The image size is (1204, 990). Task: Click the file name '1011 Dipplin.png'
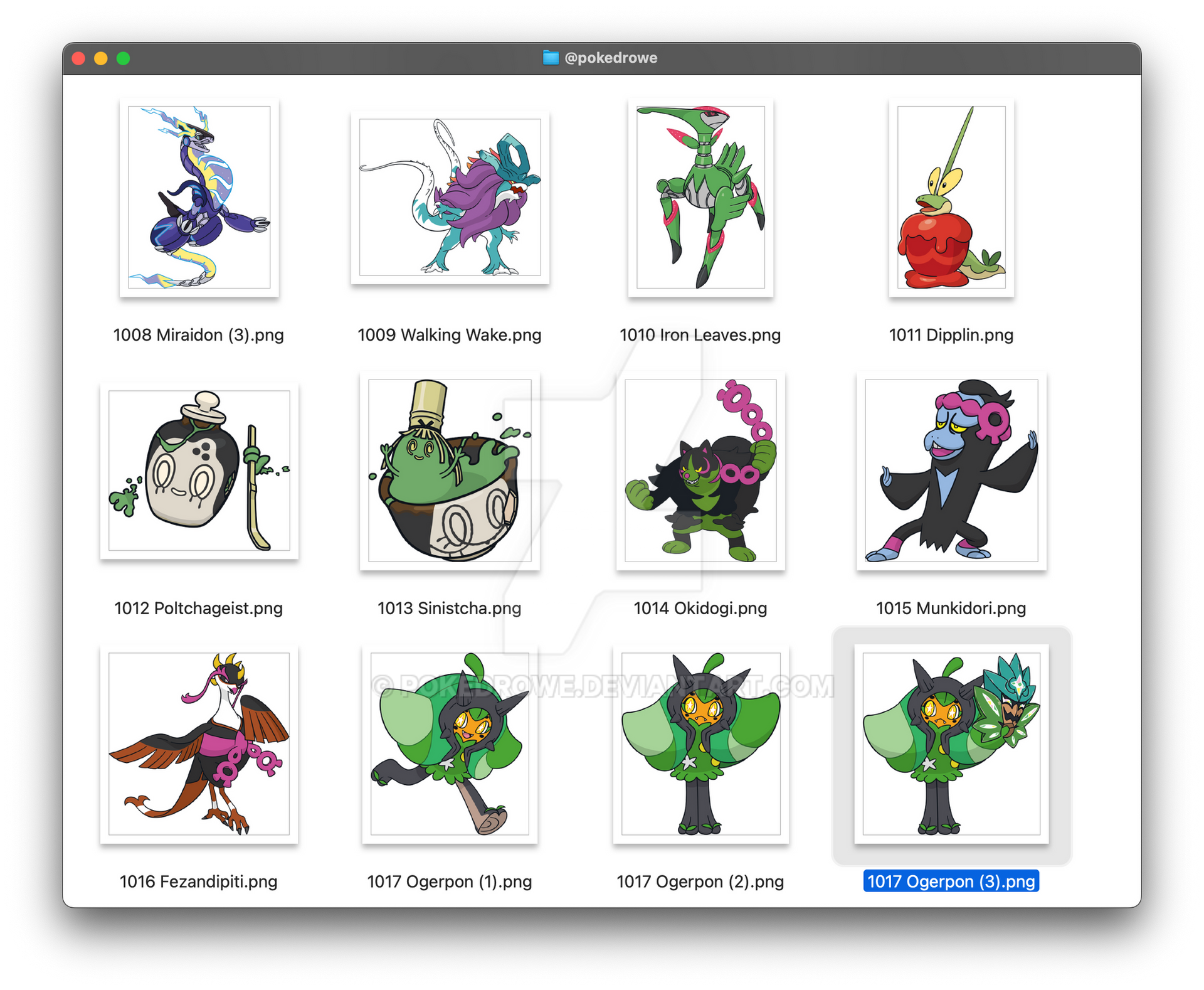point(951,335)
